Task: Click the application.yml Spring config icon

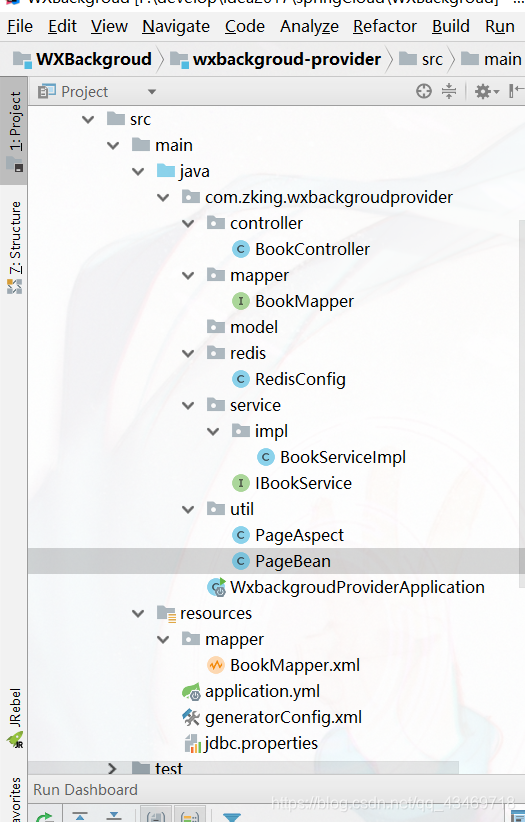Action: 191,692
